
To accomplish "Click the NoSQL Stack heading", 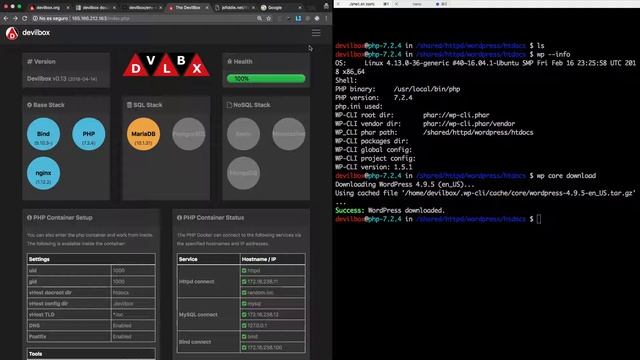I will (x=249, y=105).
